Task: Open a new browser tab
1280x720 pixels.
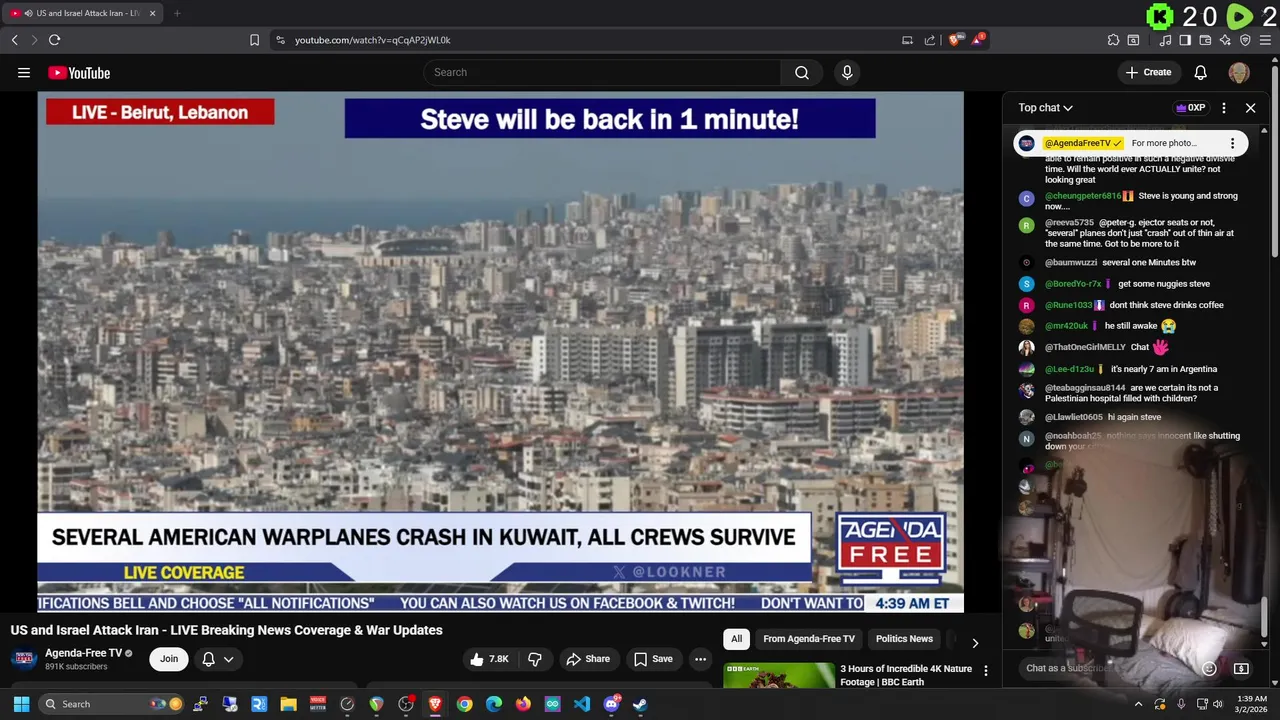Action: coord(177,13)
